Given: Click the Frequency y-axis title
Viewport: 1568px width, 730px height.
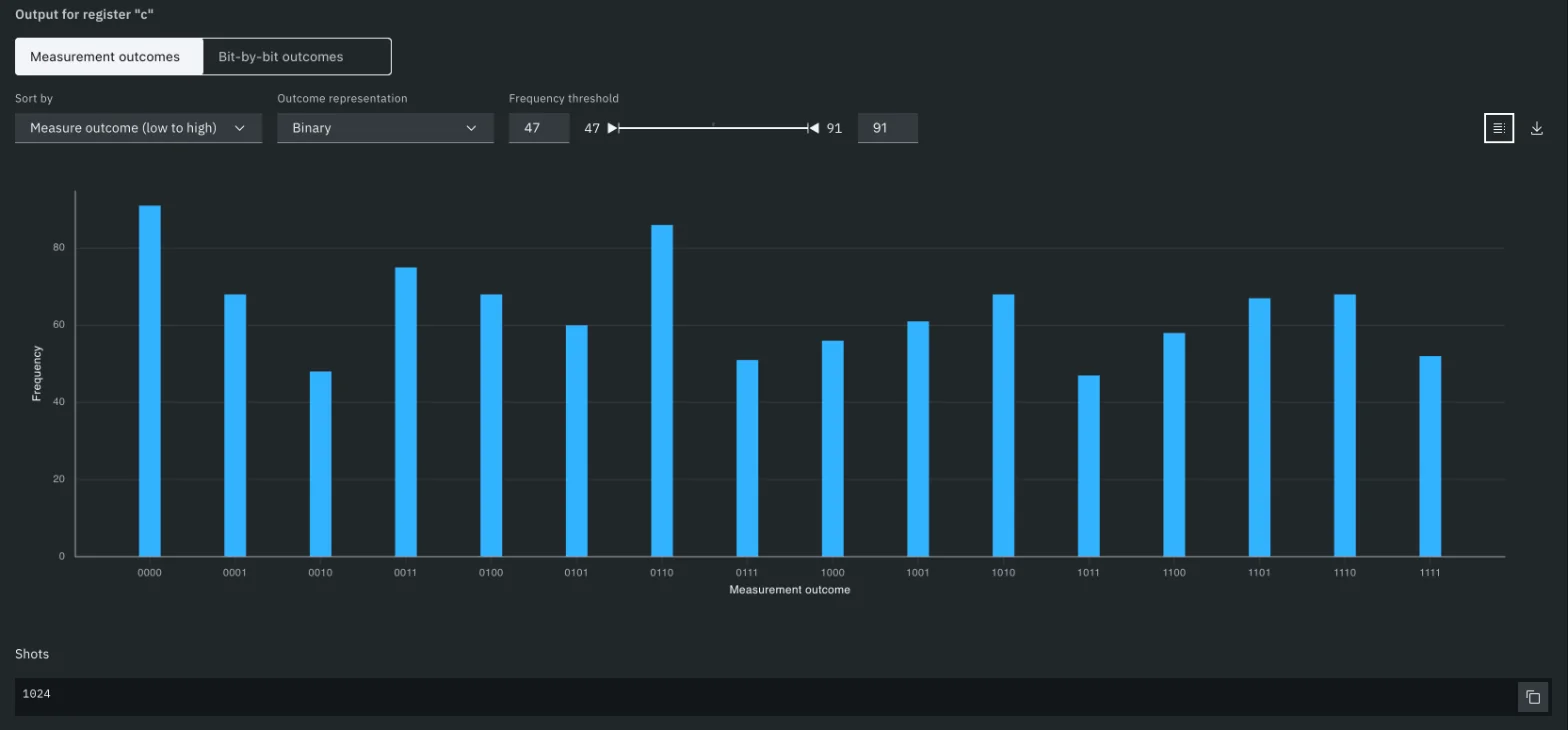Looking at the screenshot, I should coord(37,373).
